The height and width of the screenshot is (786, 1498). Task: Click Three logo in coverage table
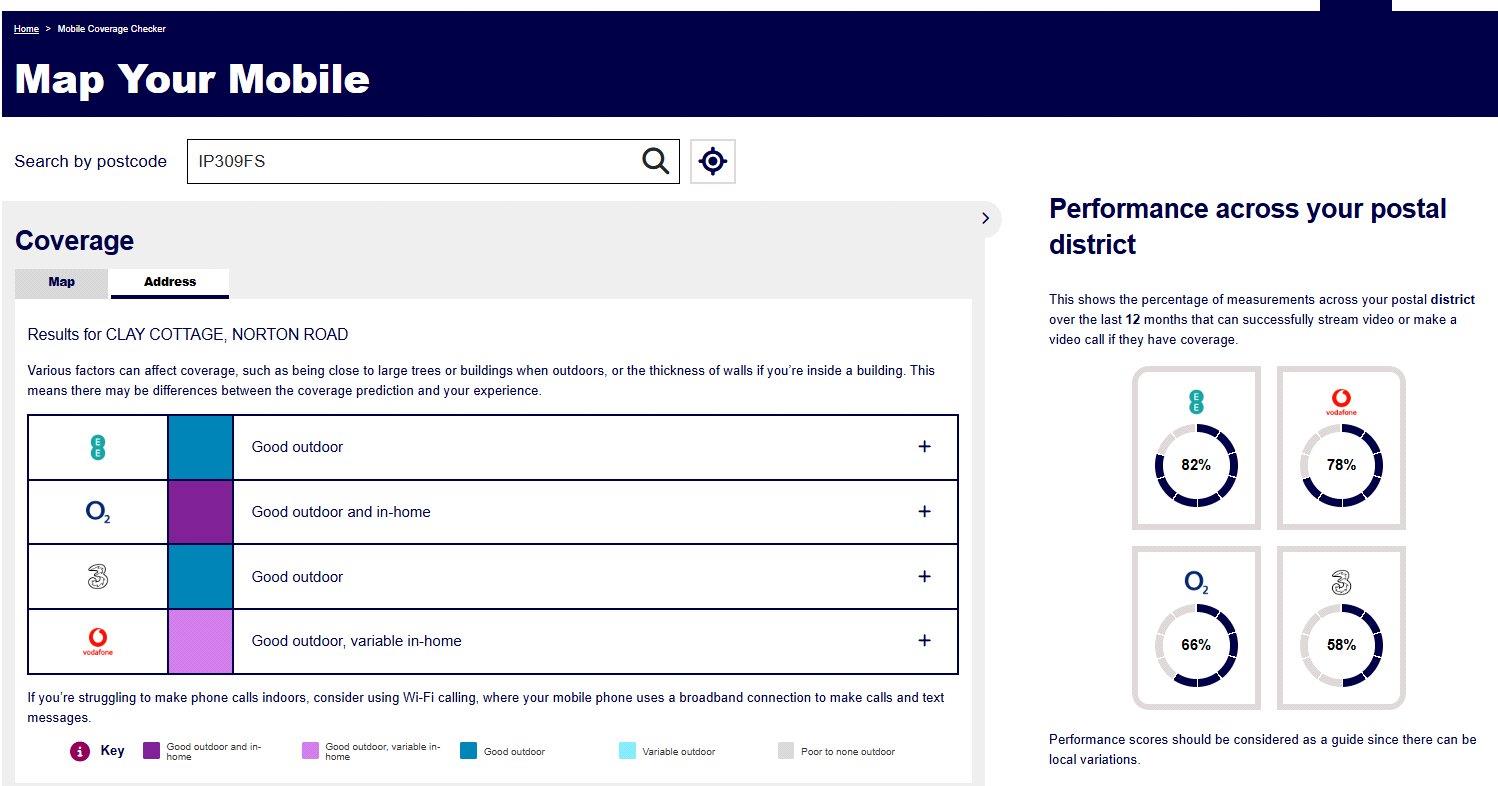point(97,577)
